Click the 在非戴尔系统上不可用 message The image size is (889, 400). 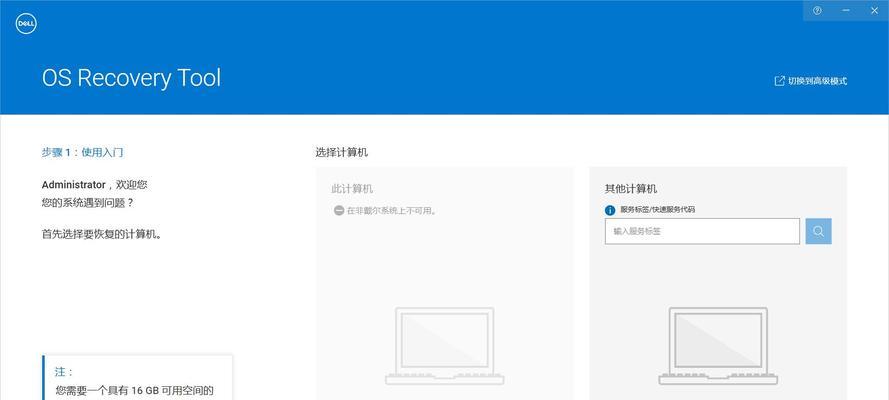point(392,211)
